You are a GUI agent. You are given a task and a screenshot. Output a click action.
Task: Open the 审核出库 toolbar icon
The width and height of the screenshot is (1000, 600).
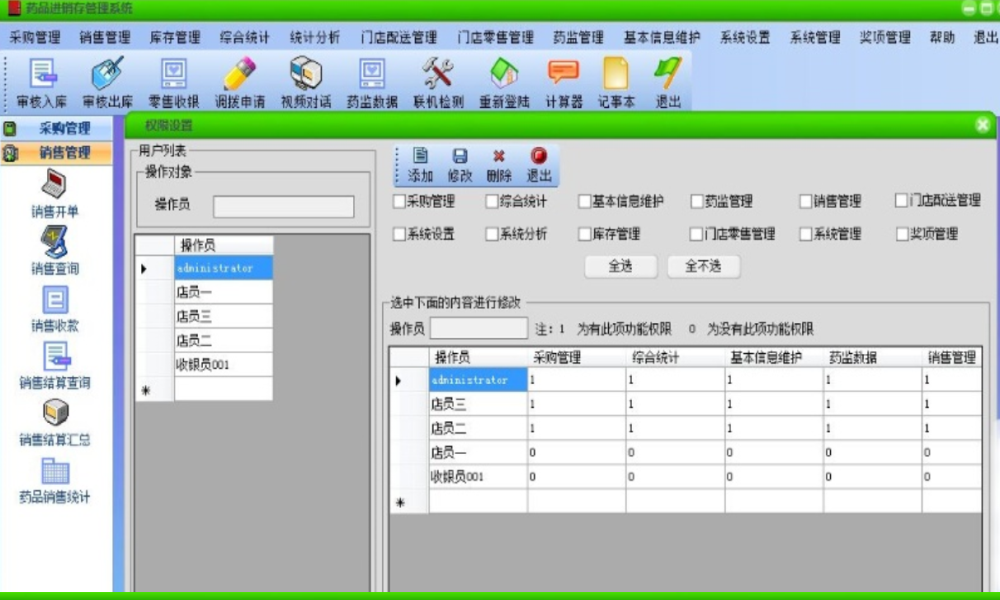107,83
